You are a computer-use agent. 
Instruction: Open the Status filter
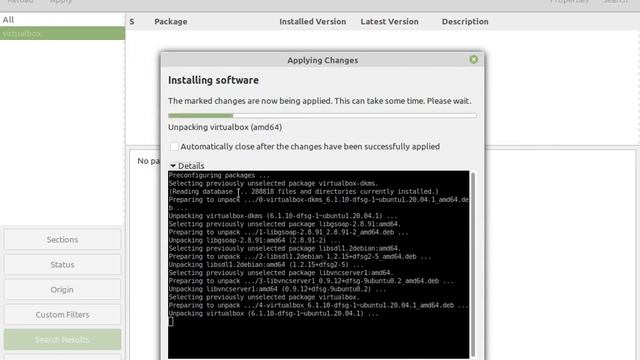[62, 265]
